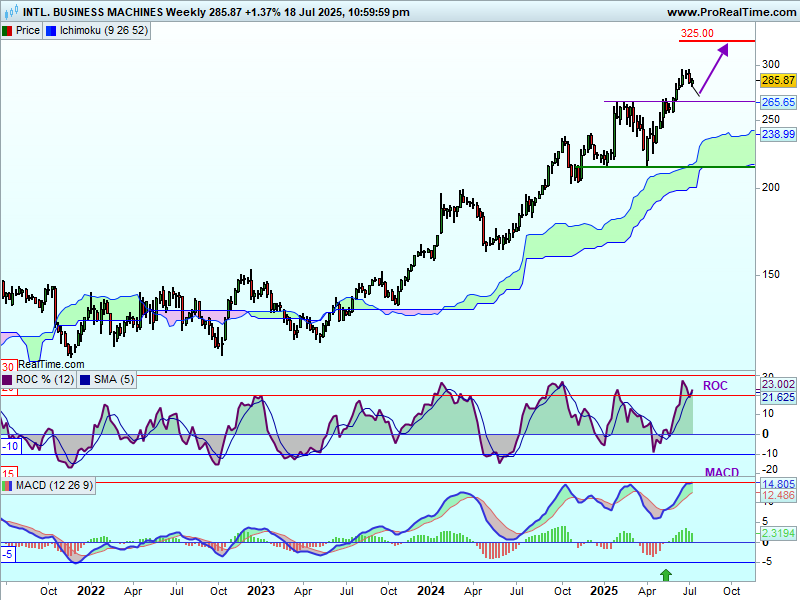Click the INTL. BUSINESS MACHINES Weekly title
The width and height of the screenshot is (800, 600).
point(114,12)
